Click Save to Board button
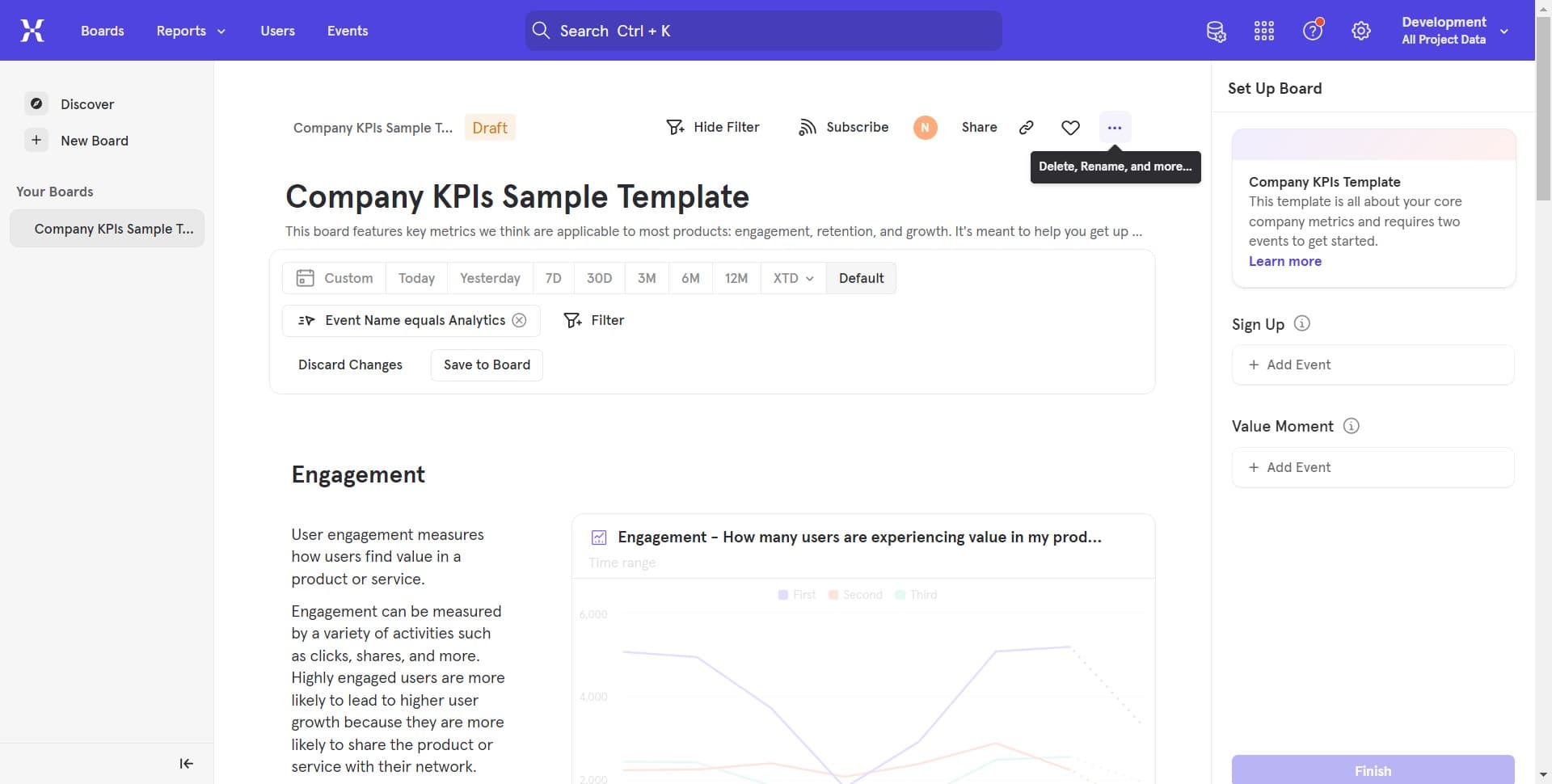The height and width of the screenshot is (784, 1552). coord(487,365)
